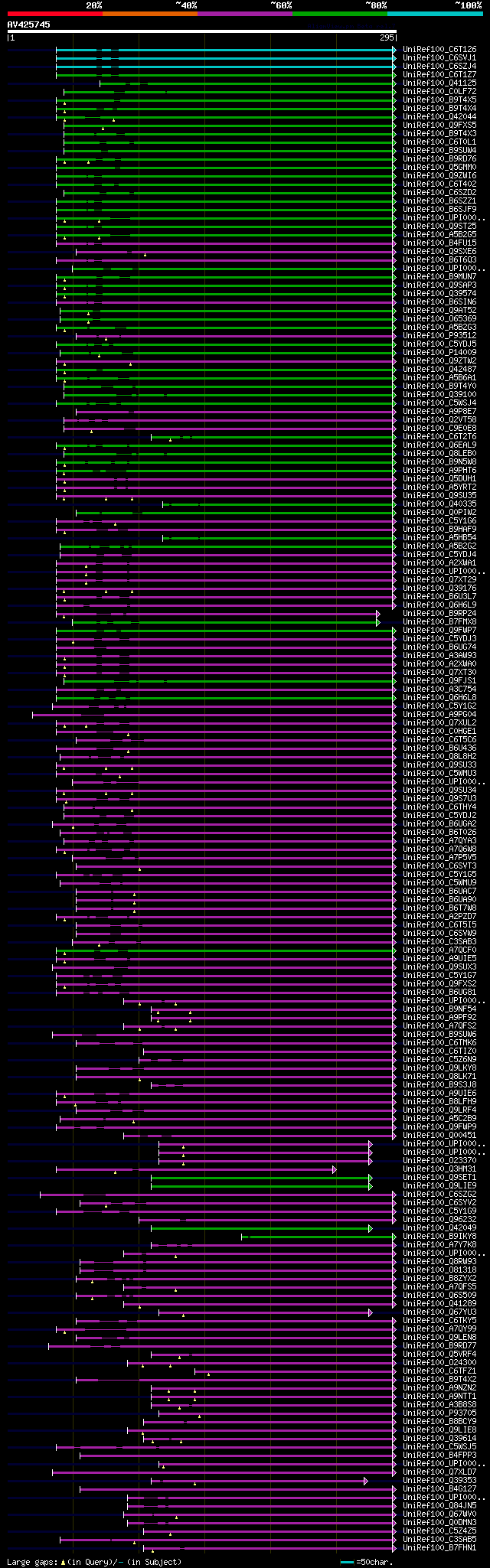Click hit label UniRef100_Q9SET1
This screenshot has height=1568, width=490.
coord(439,1178)
